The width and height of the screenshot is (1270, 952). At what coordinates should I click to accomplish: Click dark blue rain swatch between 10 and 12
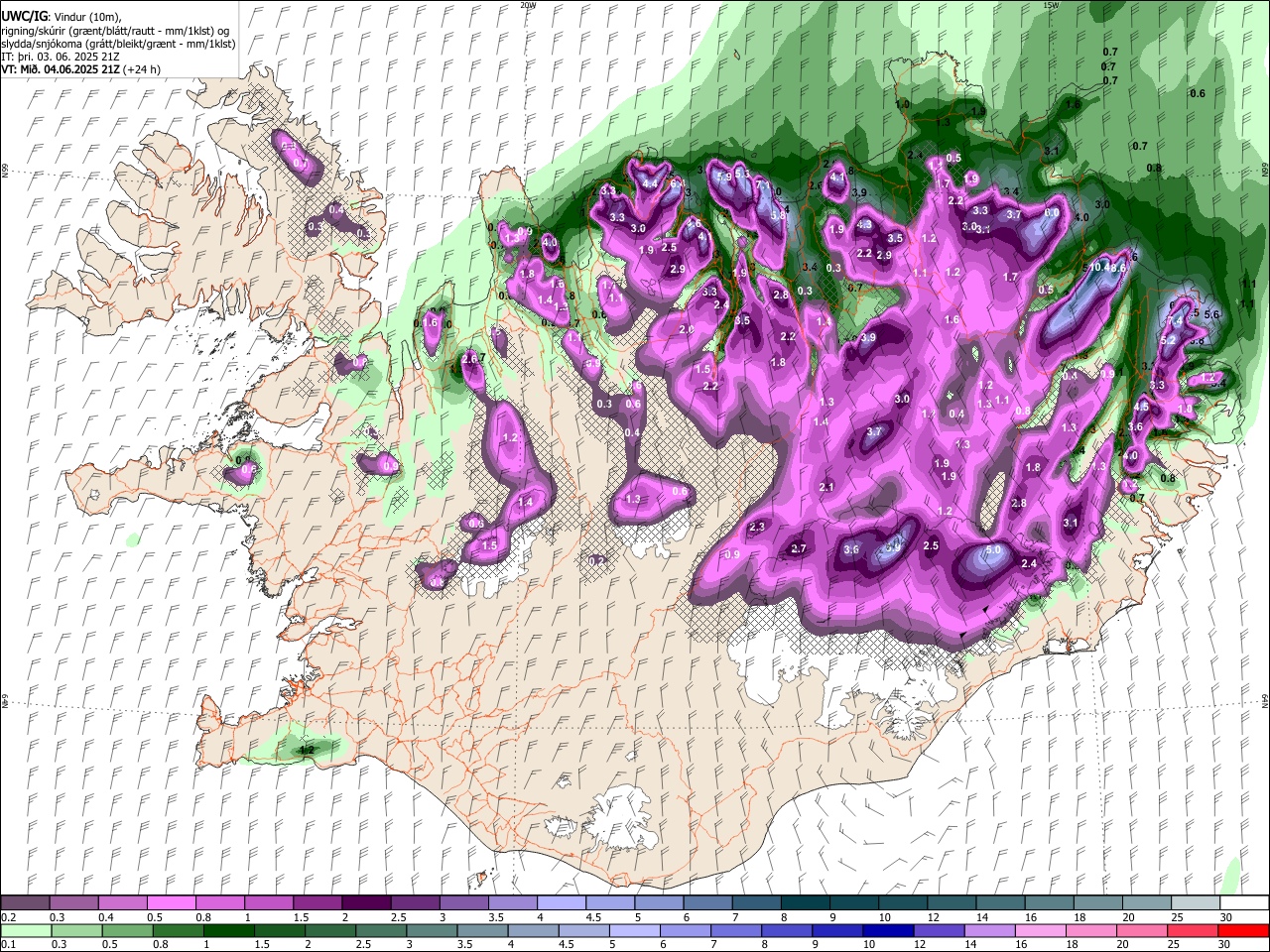(x=886, y=930)
